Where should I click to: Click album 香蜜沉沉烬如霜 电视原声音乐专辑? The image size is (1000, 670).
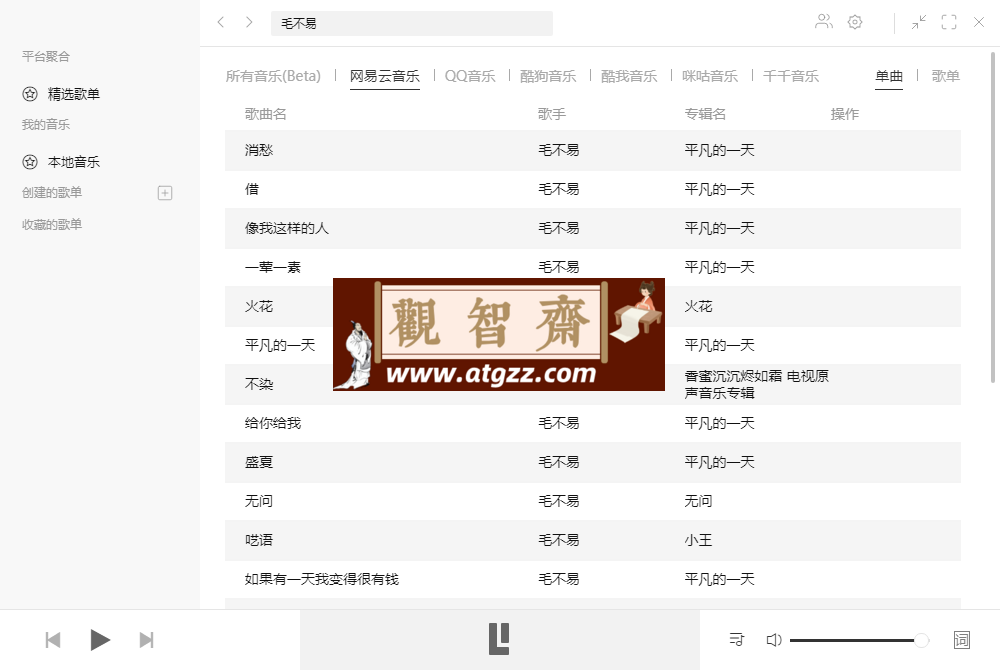(756, 384)
